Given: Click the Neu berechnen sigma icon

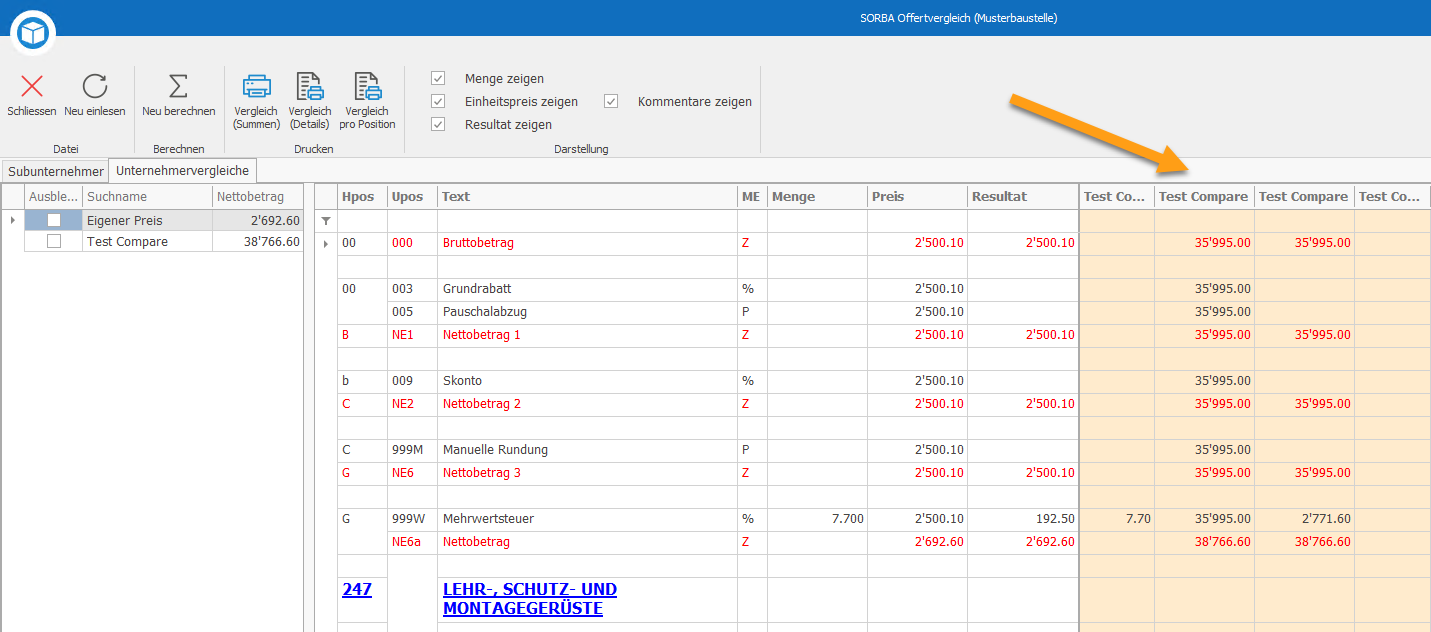Looking at the screenshot, I should point(178,86).
